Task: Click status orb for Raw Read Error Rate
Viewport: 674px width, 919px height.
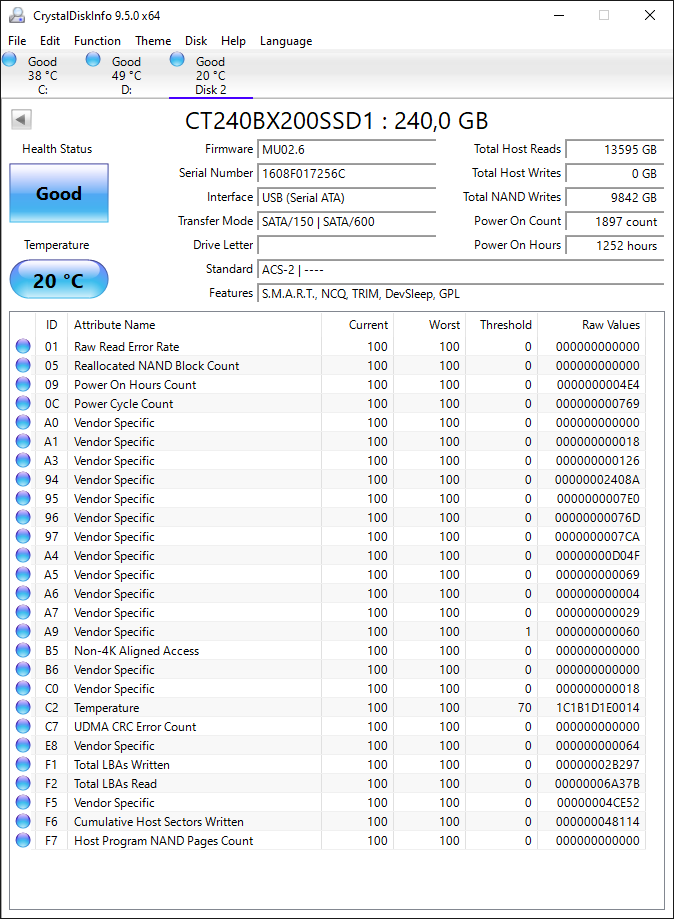Action: pos(23,346)
